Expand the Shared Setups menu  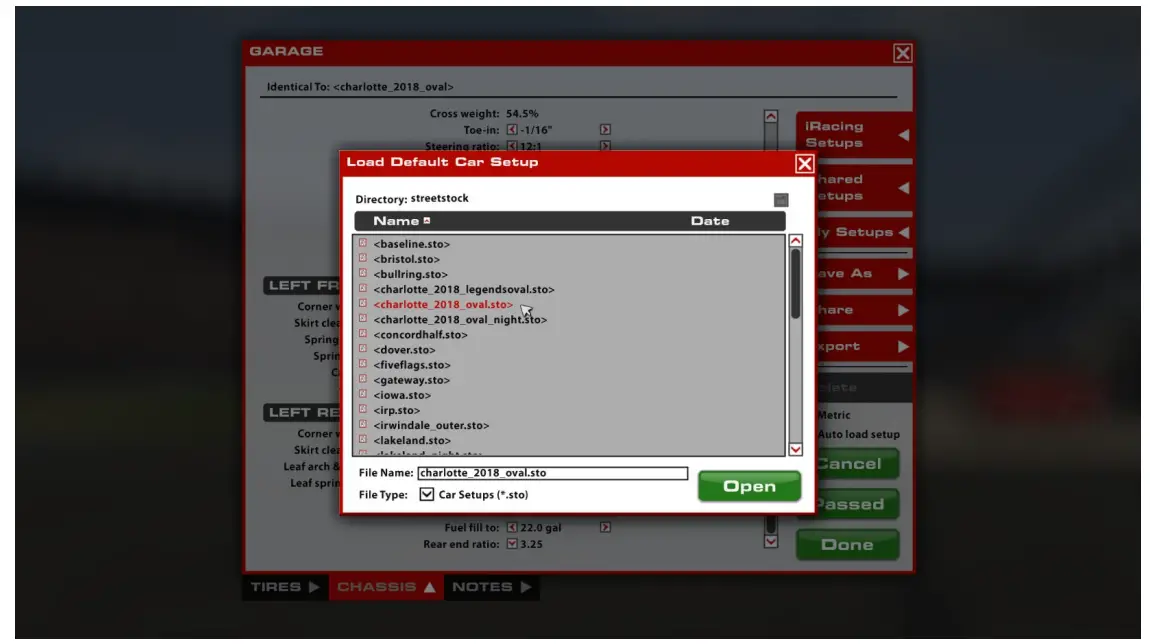pos(864,188)
